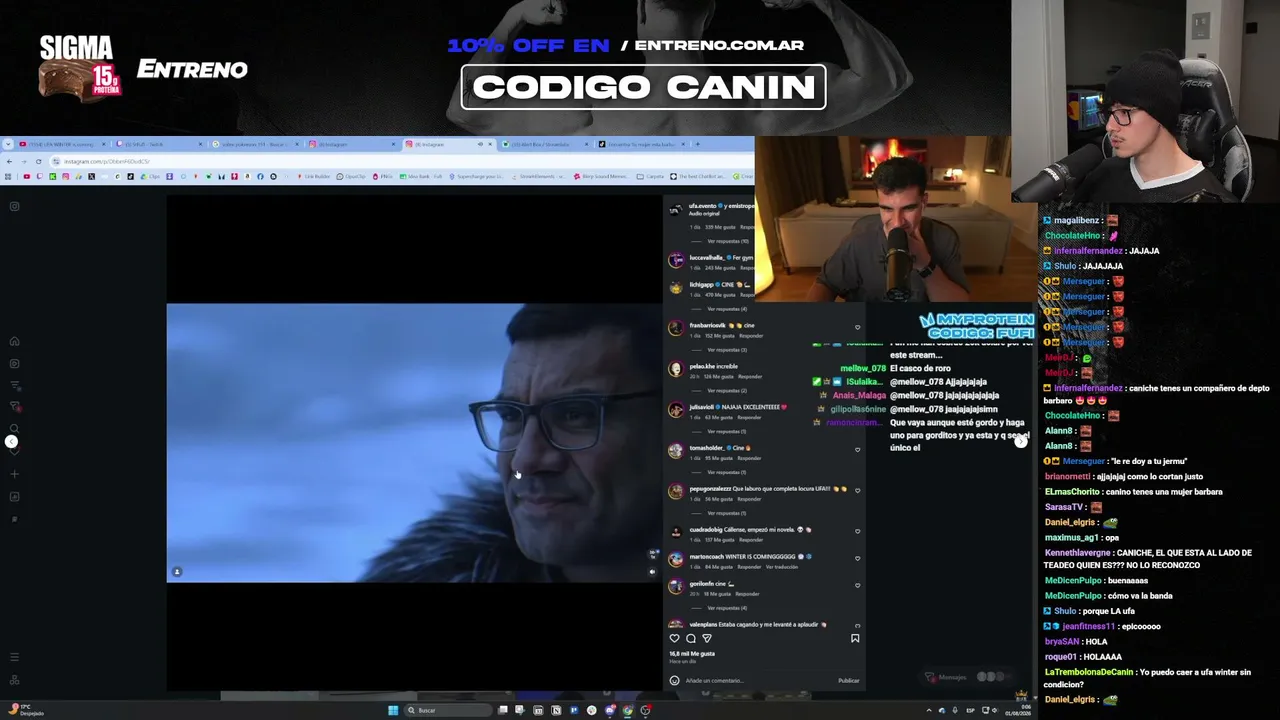Screen dimensions: 1280x720
Task: Click the comment input field
Action: pos(760,681)
